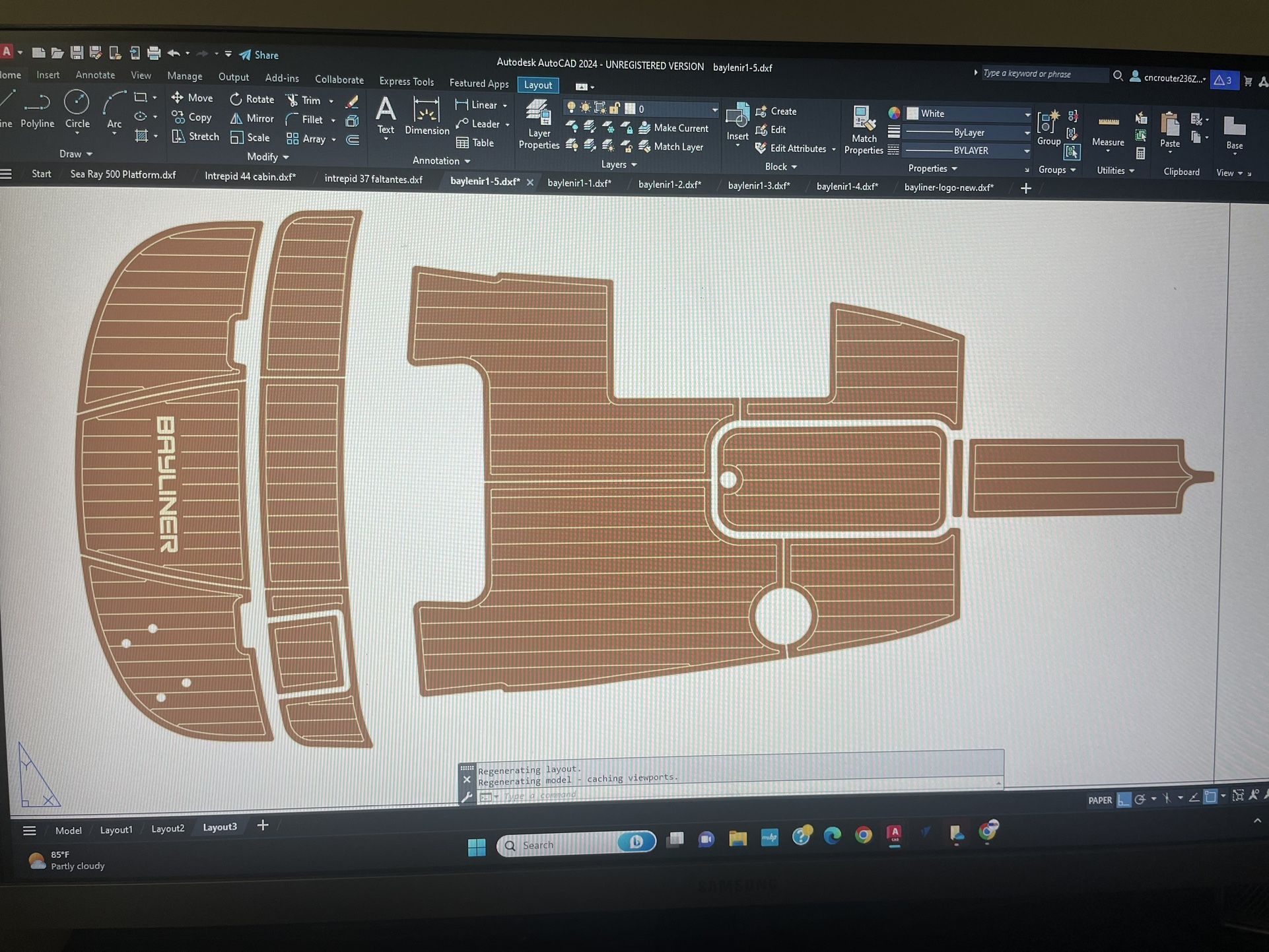Open the Annotate ribbon tab
Viewport: 1269px width, 952px height.
tap(95, 75)
